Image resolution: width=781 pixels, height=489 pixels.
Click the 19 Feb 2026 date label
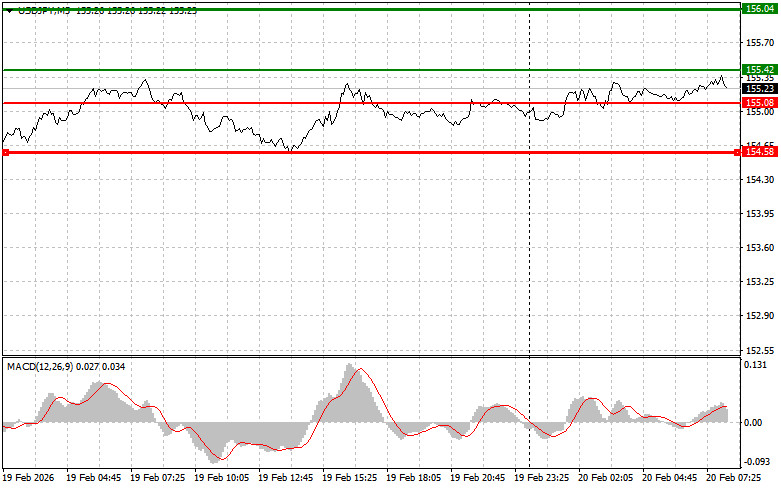click(30, 478)
